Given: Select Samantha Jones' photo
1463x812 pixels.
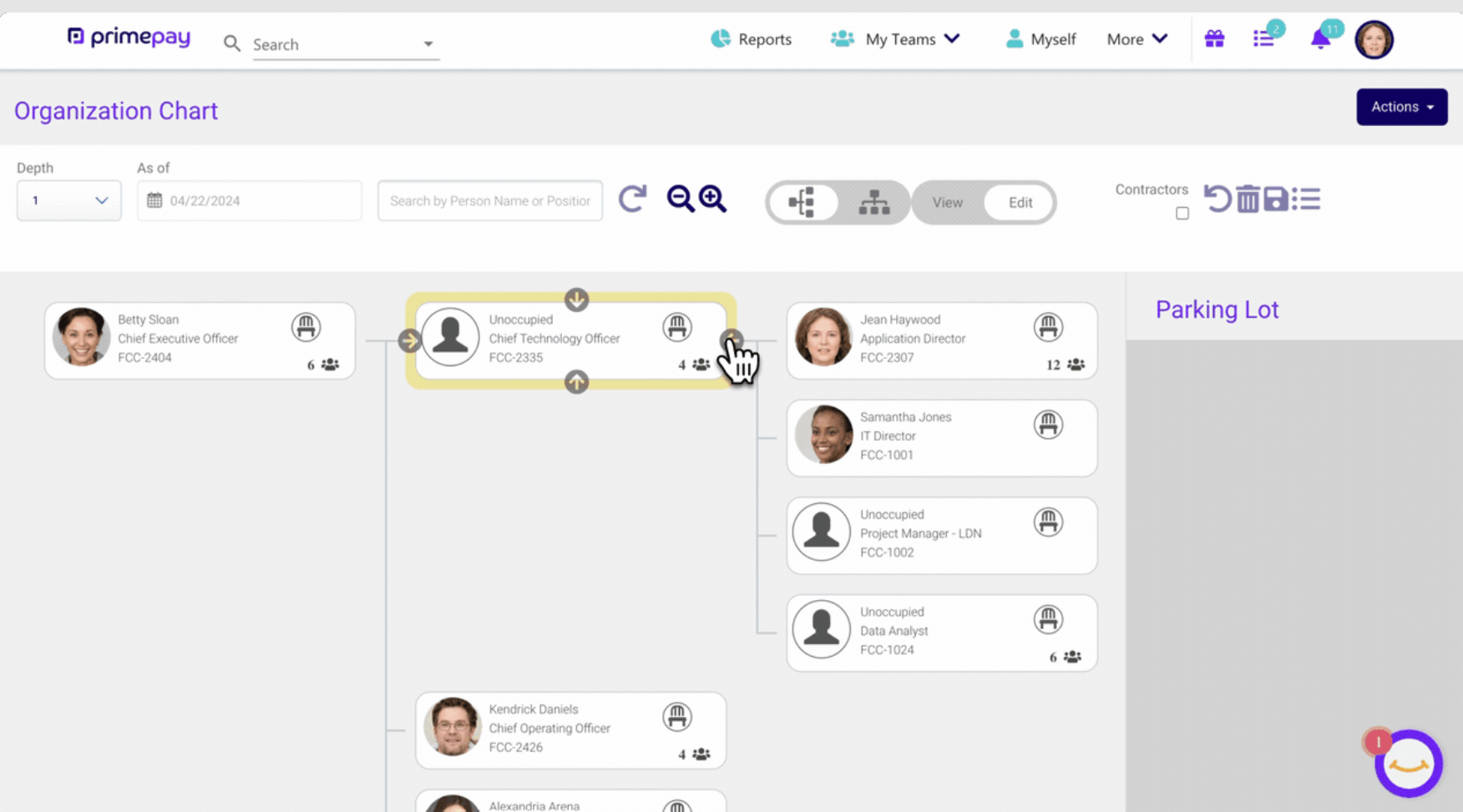Looking at the screenshot, I should [823, 434].
